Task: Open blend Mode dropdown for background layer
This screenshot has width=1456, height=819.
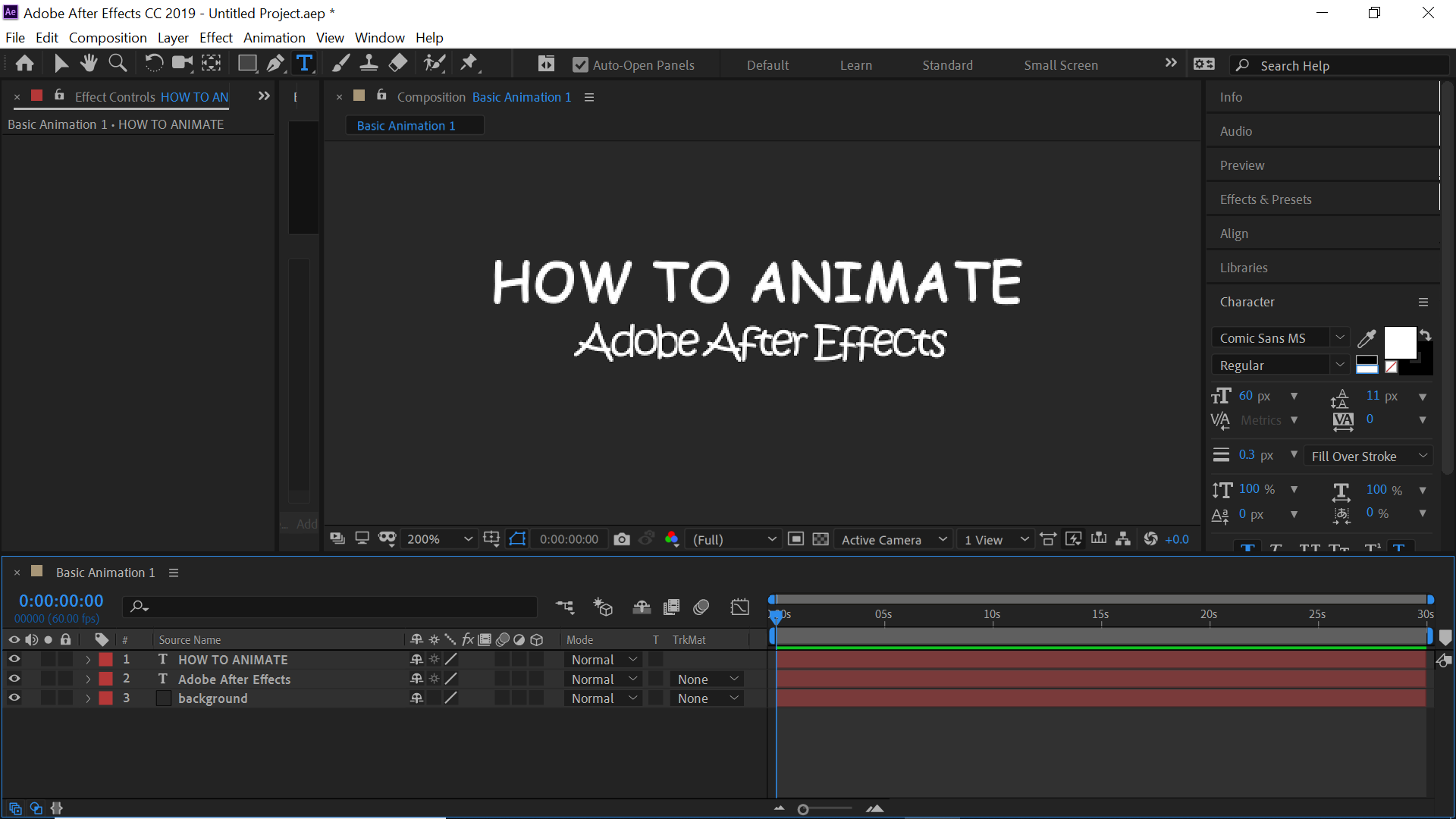Action: click(x=604, y=698)
